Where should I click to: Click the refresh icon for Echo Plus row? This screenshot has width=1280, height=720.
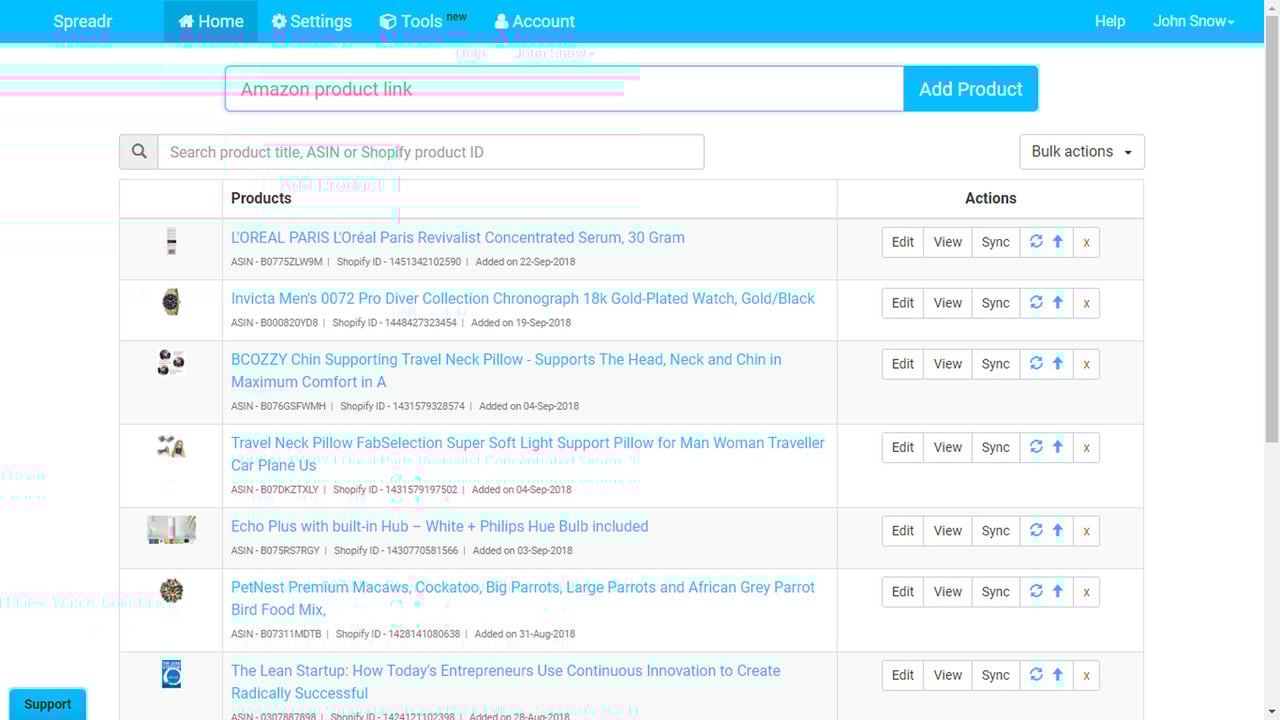point(1036,531)
